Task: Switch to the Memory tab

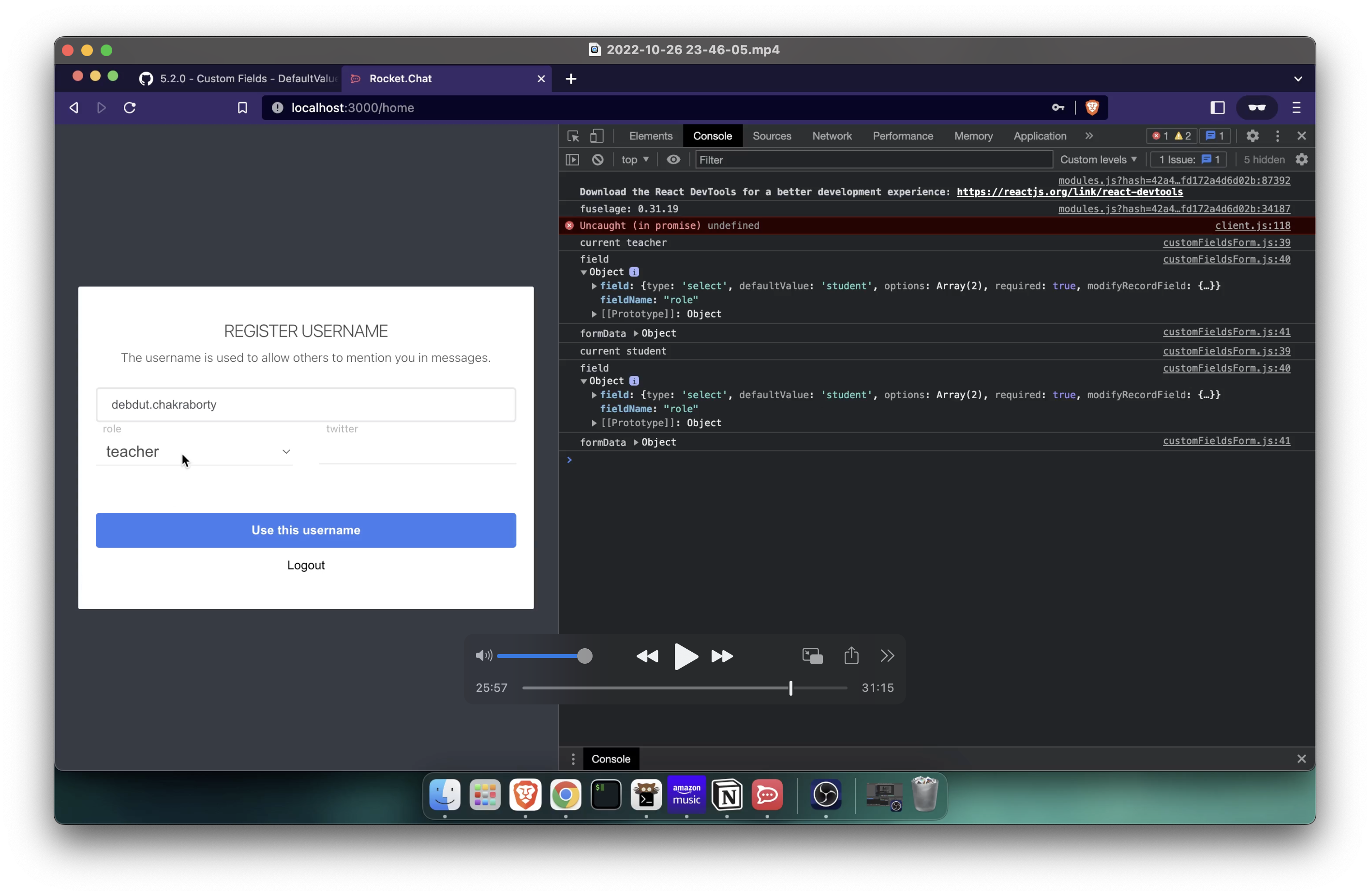Action: [x=973, y=136]
